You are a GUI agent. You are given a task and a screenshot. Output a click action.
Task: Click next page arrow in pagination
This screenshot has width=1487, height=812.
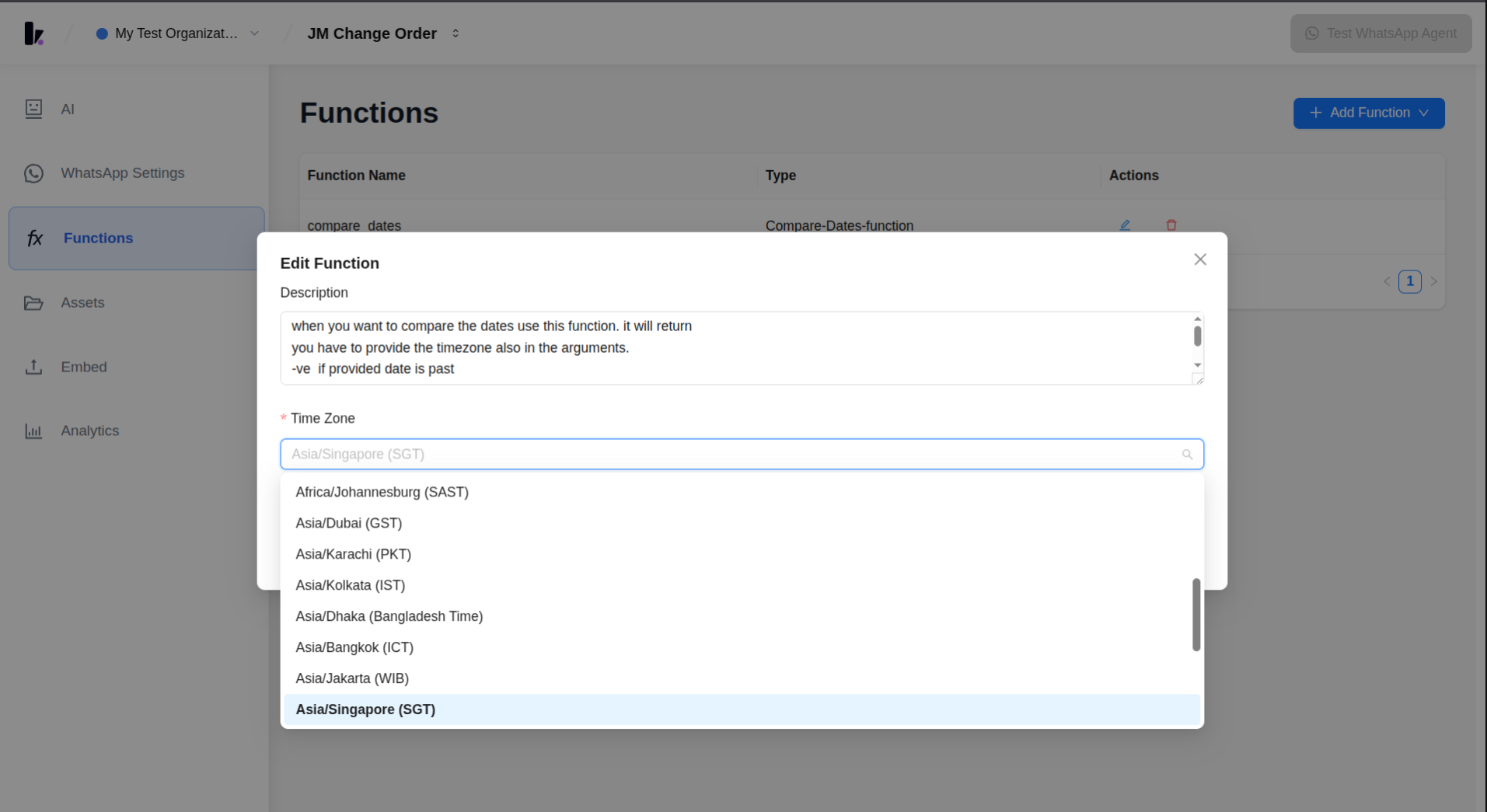[x=1433, y=281]
